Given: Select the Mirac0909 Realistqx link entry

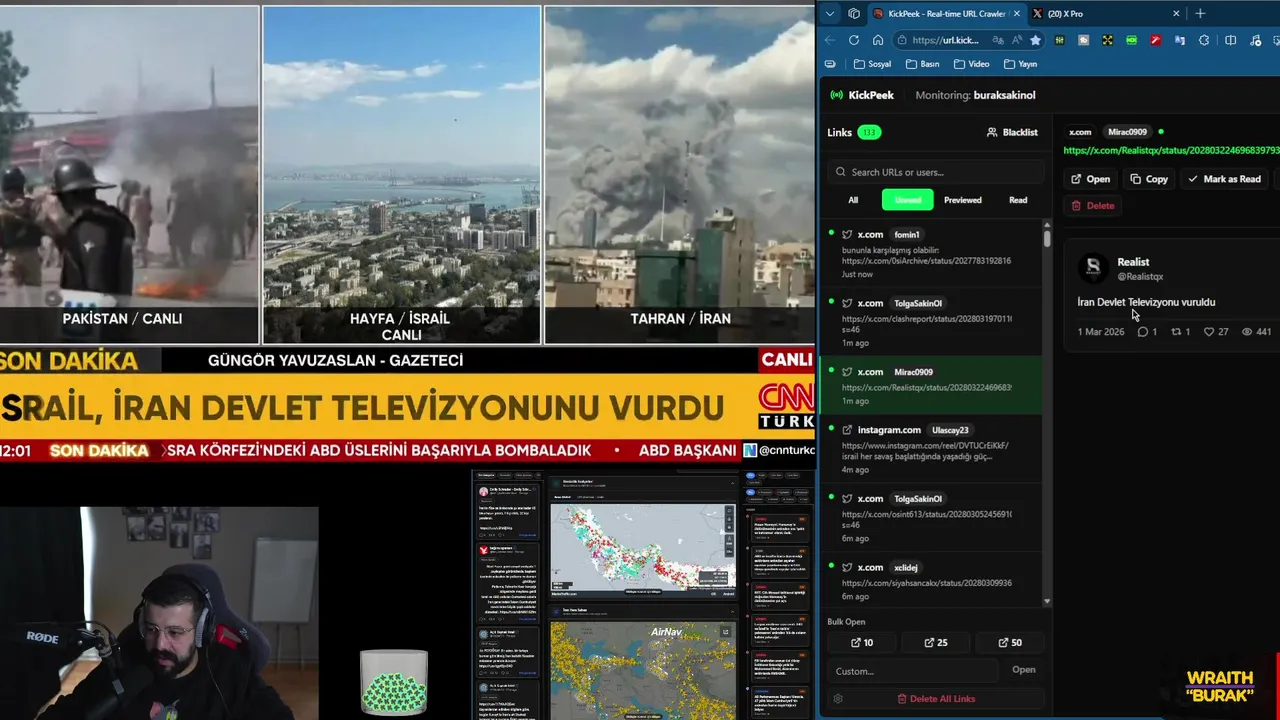Looking at the screenshot, I should pyautogui.click(x=930, y=386).
